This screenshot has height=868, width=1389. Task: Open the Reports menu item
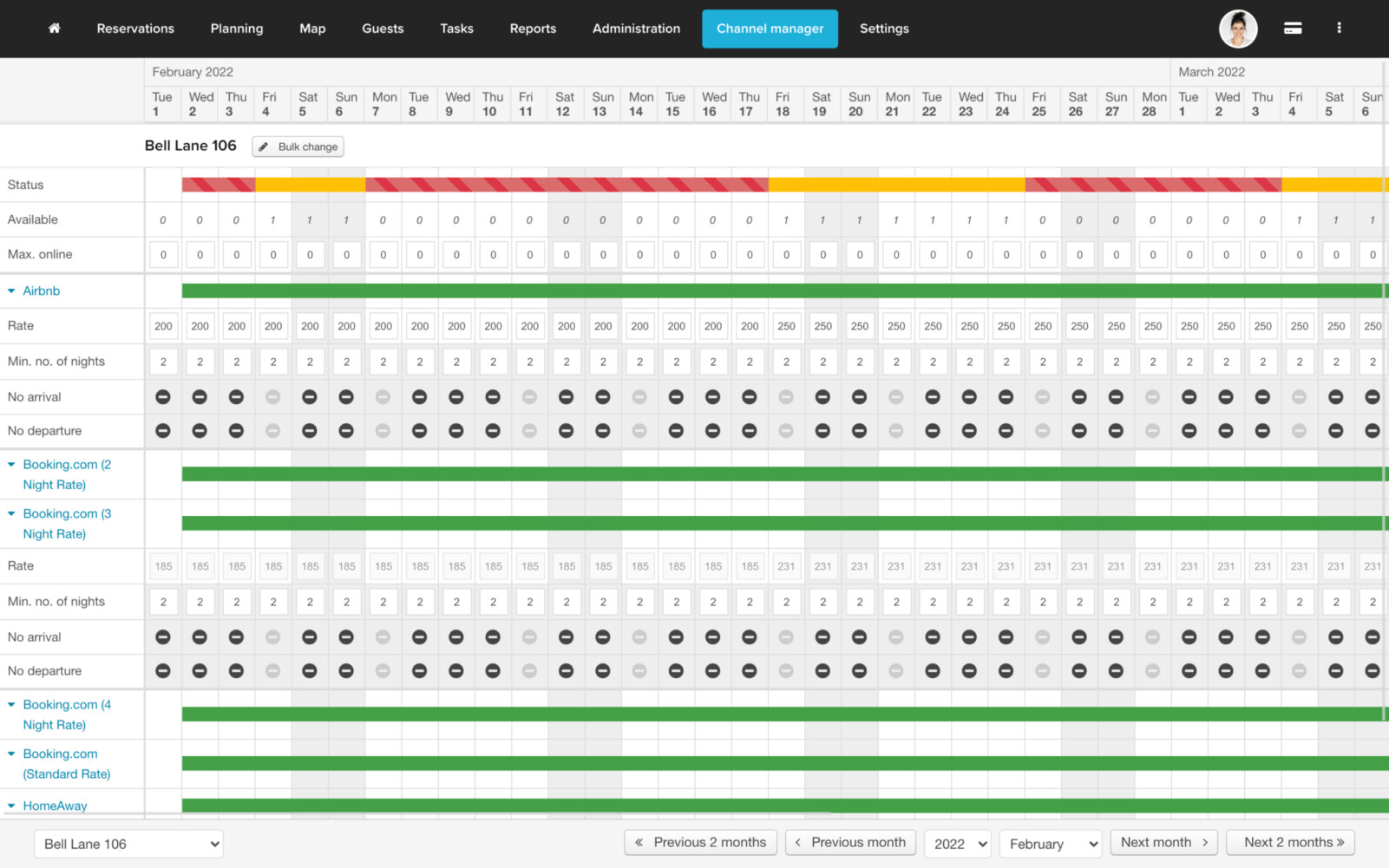533,29
